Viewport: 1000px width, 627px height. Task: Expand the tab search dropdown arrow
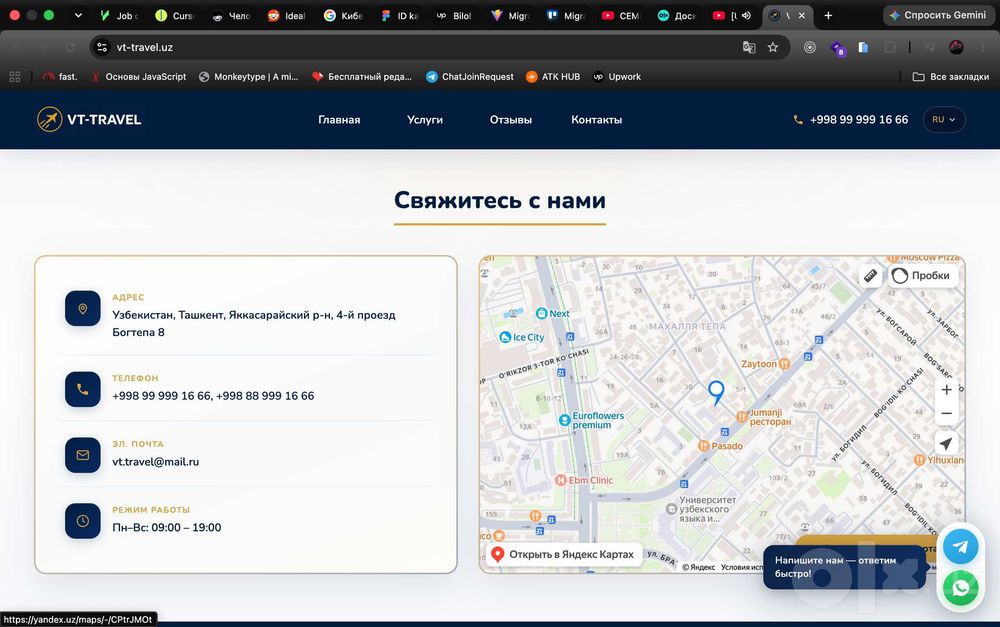78,15
